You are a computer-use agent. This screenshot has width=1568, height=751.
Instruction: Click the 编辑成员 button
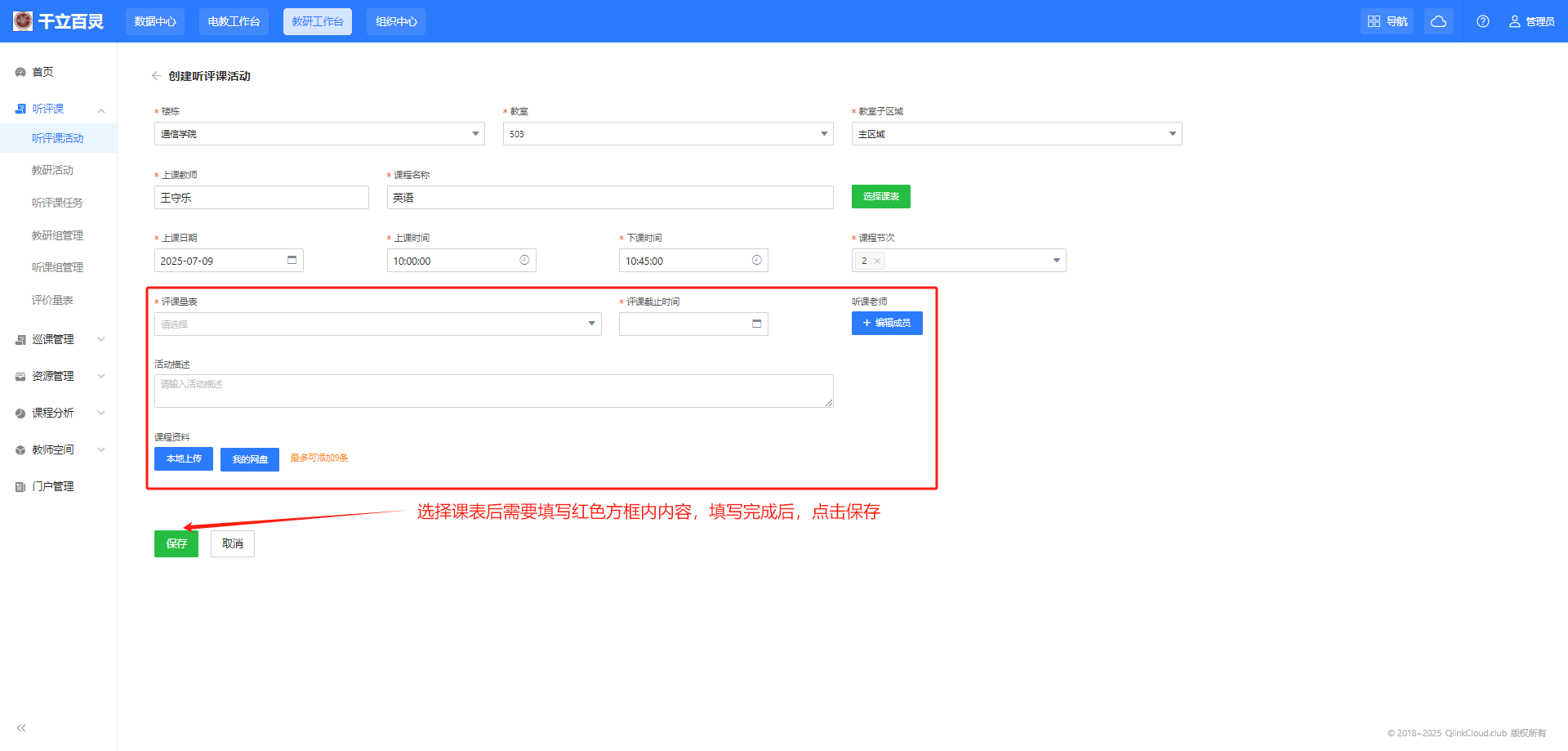tap(887, 323)
